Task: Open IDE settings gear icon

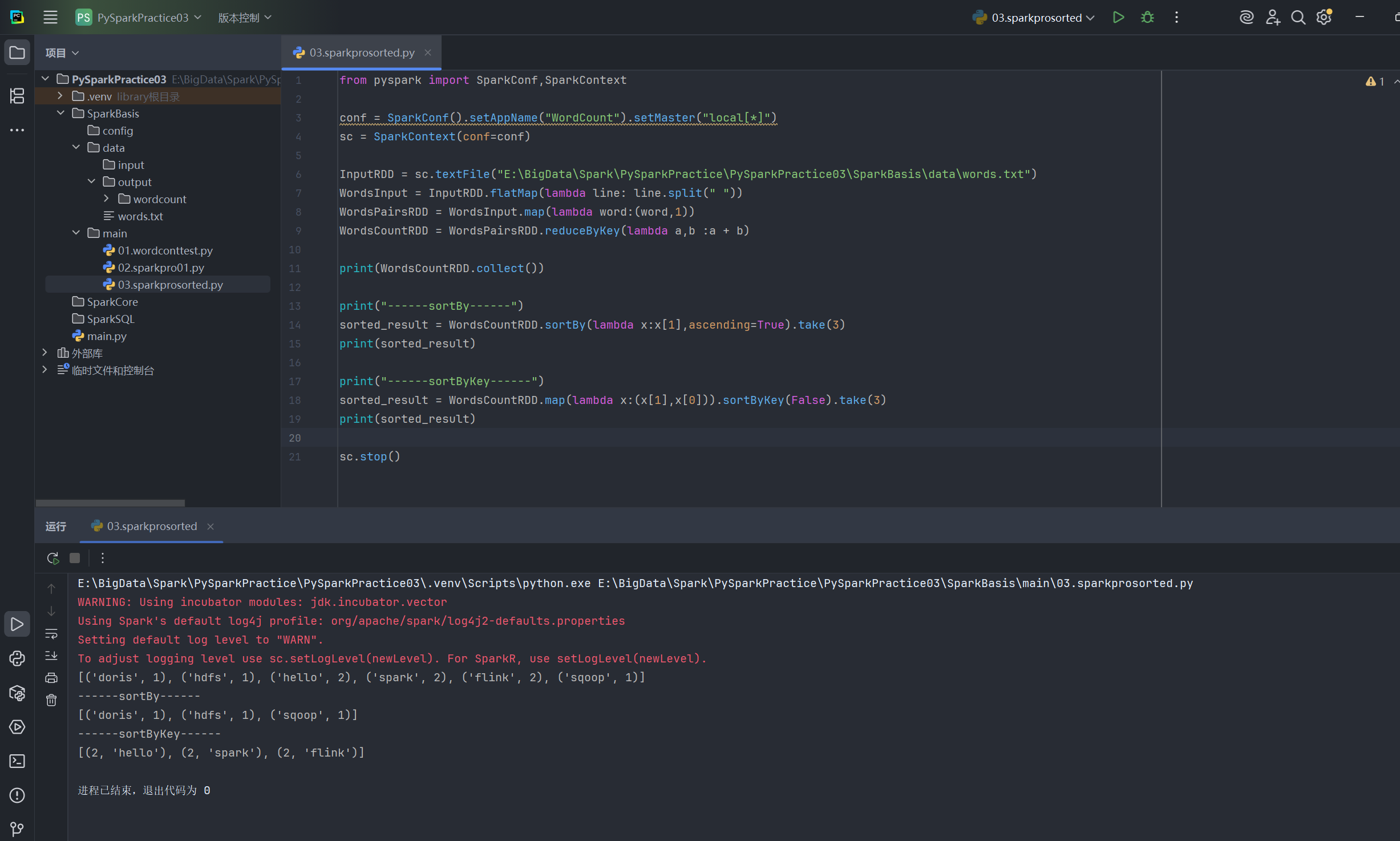Action: 1324,17
